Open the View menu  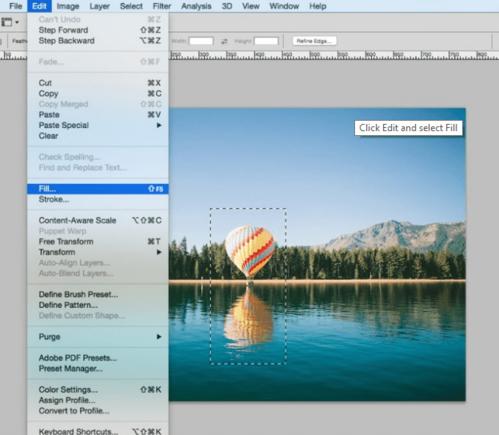[251, 6]
